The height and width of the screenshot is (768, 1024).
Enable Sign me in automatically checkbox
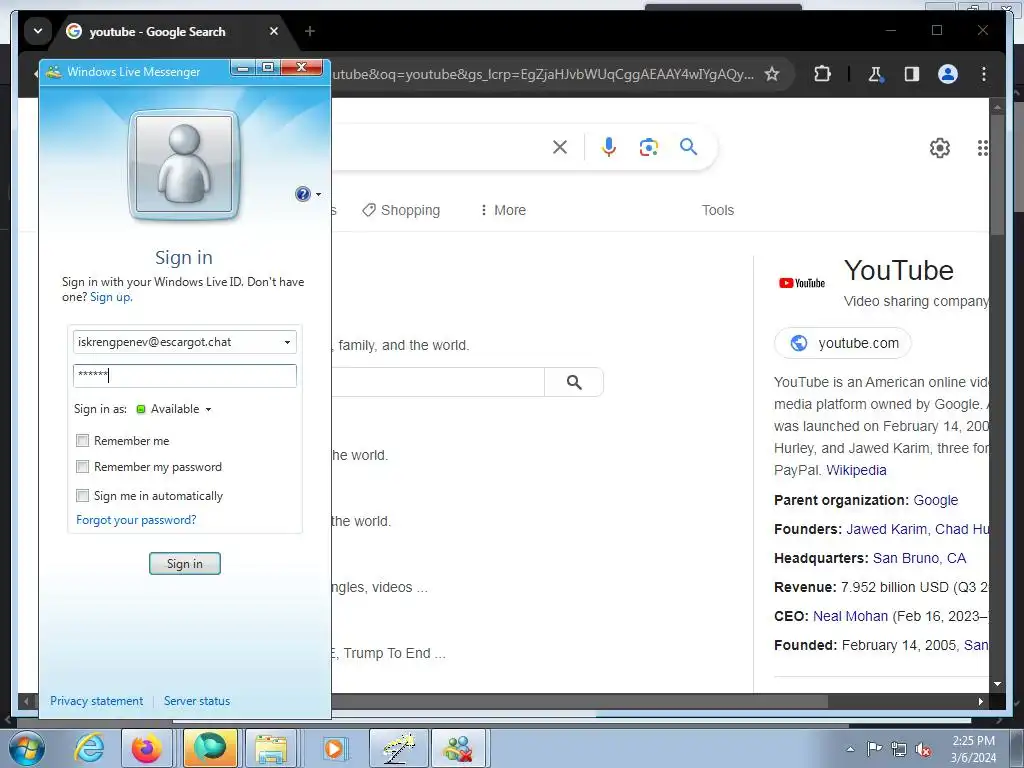click(82, 496)
